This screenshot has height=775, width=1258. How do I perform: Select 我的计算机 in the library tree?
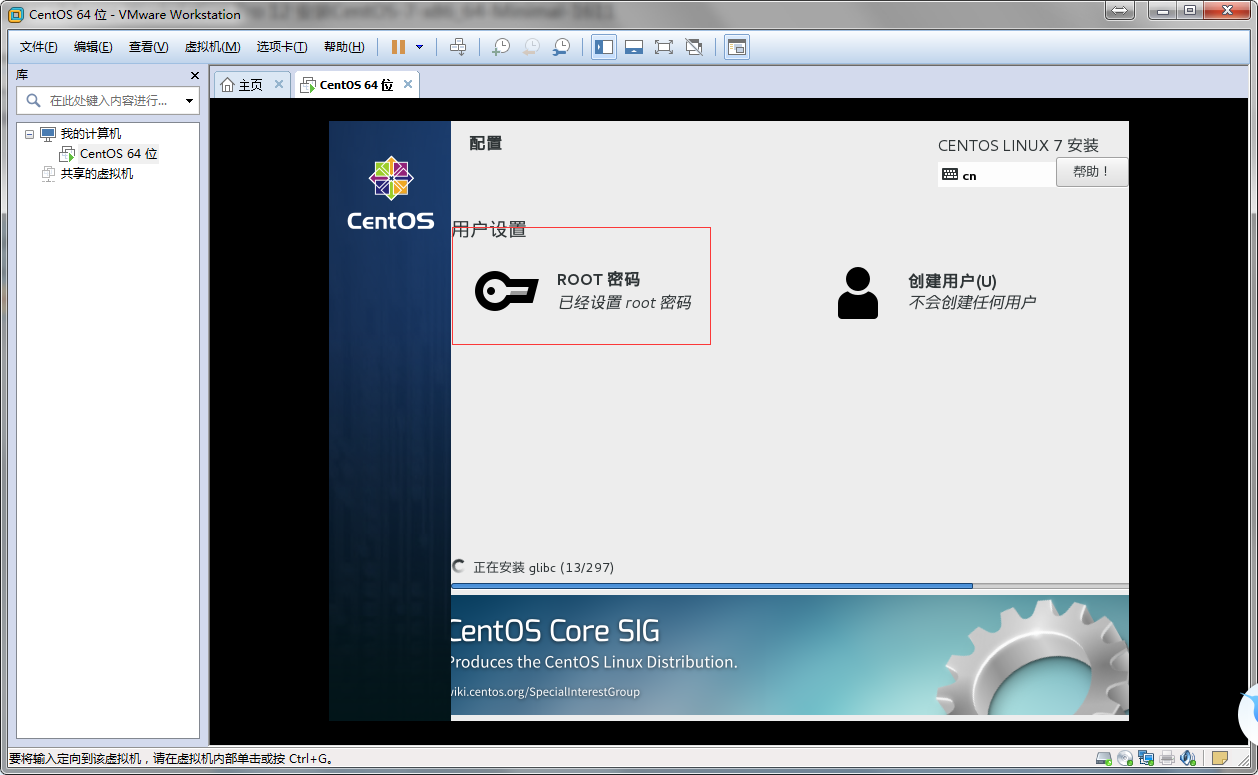90,134
